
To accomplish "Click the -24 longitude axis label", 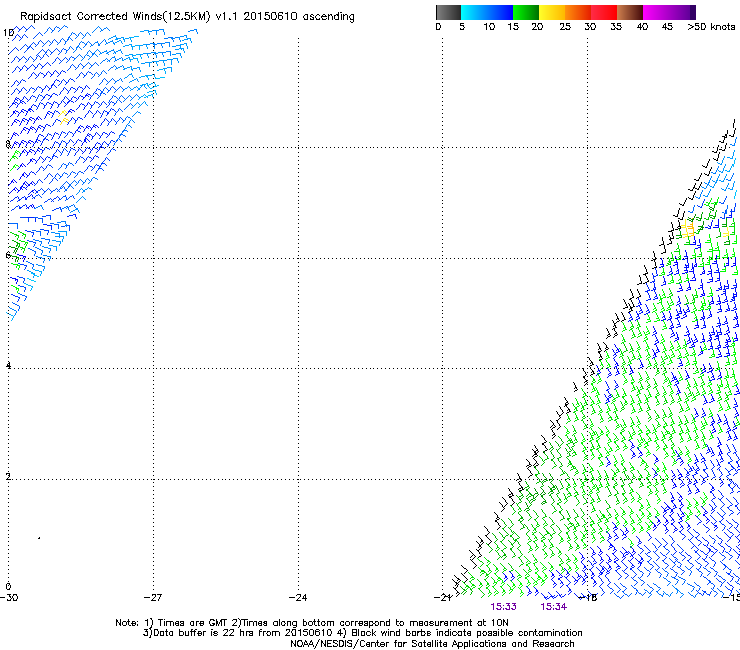I will [x=298, y=598].
